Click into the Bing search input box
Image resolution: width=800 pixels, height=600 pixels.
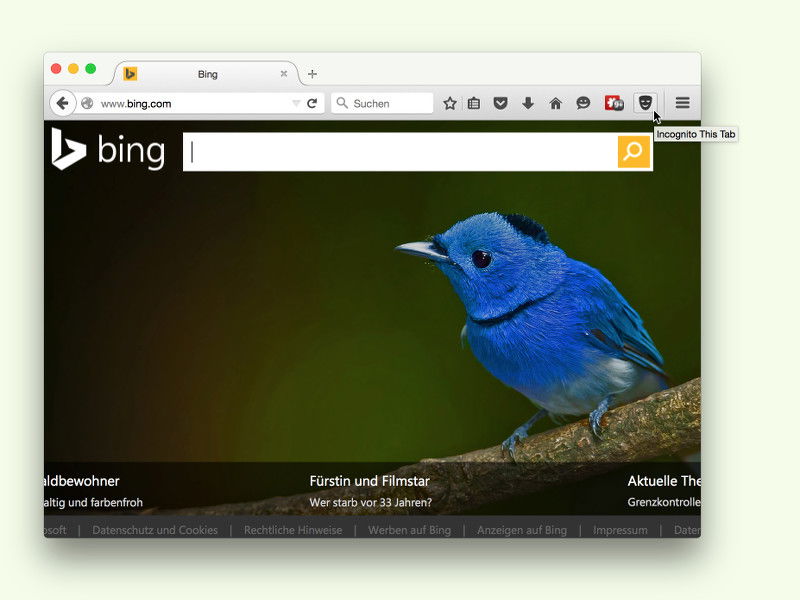coord(400,152)
